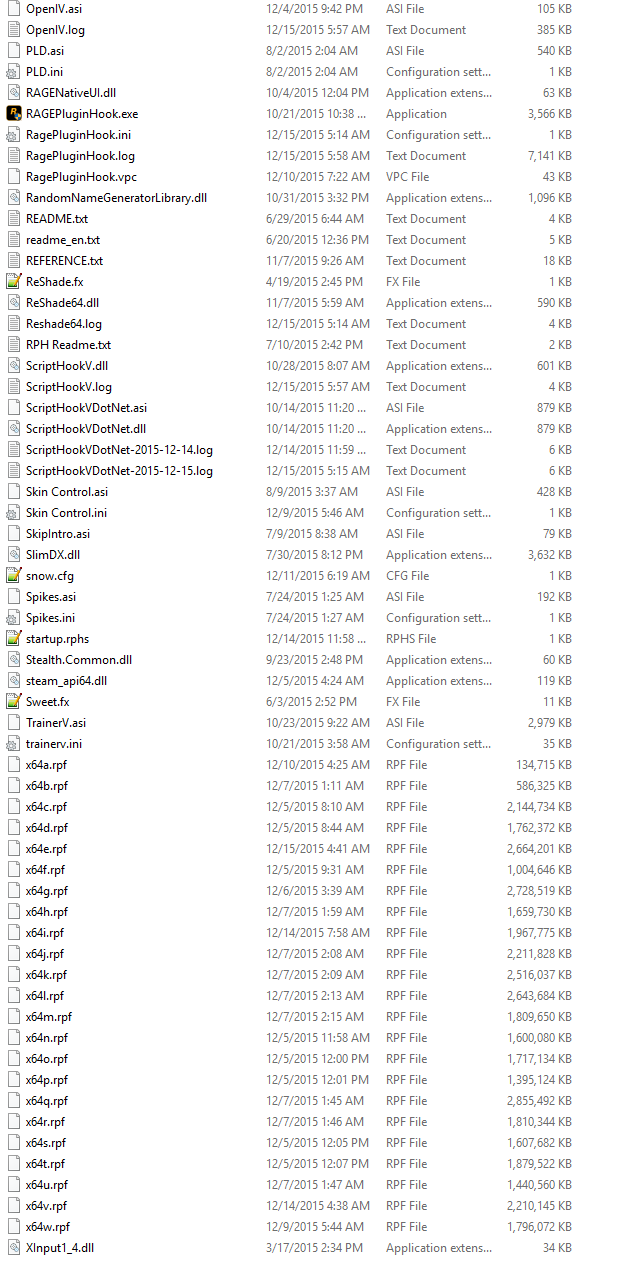Select the RAGEPluginHook.exe application icon

[x=14, y=114]
